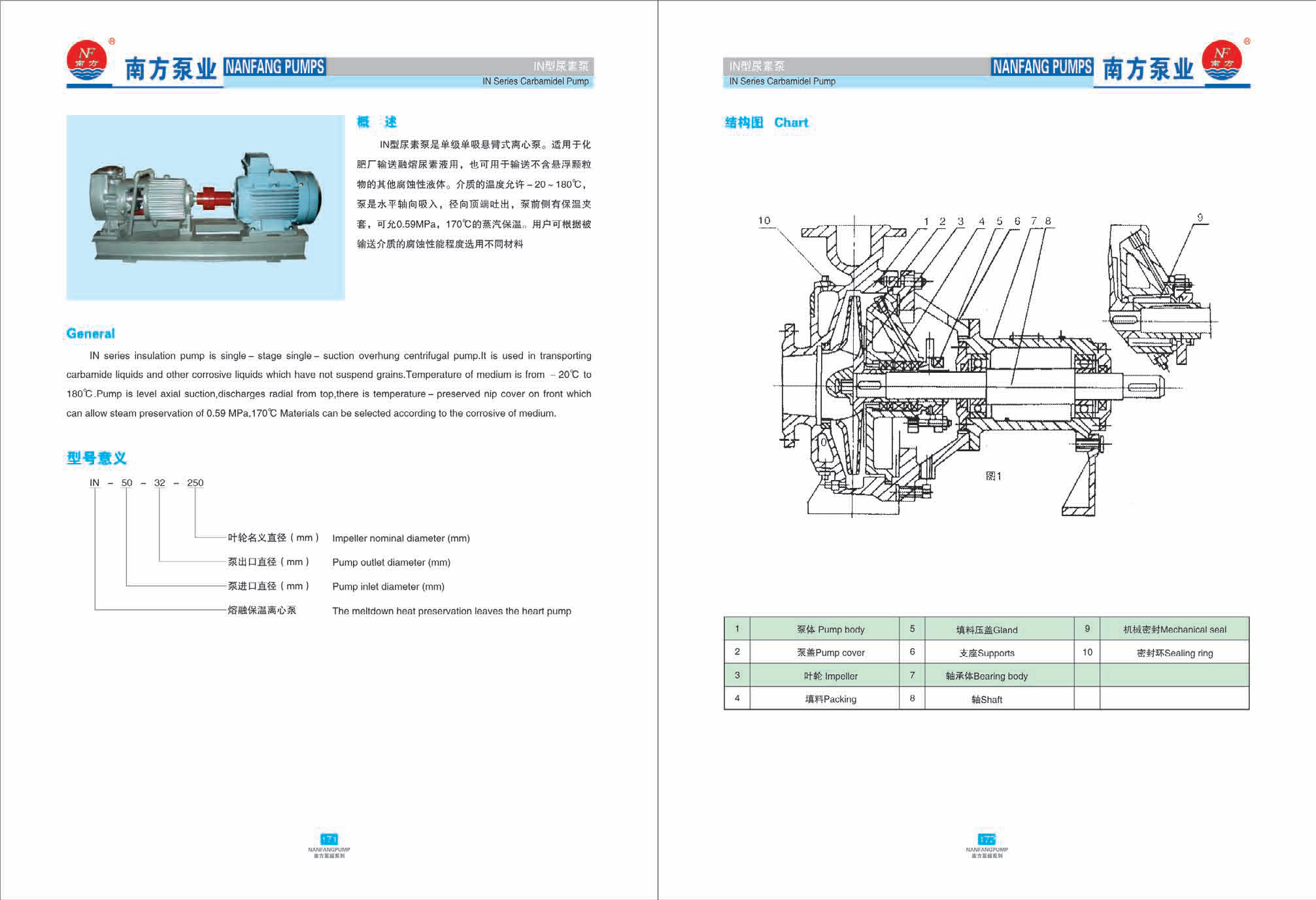Select the '概 述' heading
The image size is (1316, 900).
click(377, 122)
